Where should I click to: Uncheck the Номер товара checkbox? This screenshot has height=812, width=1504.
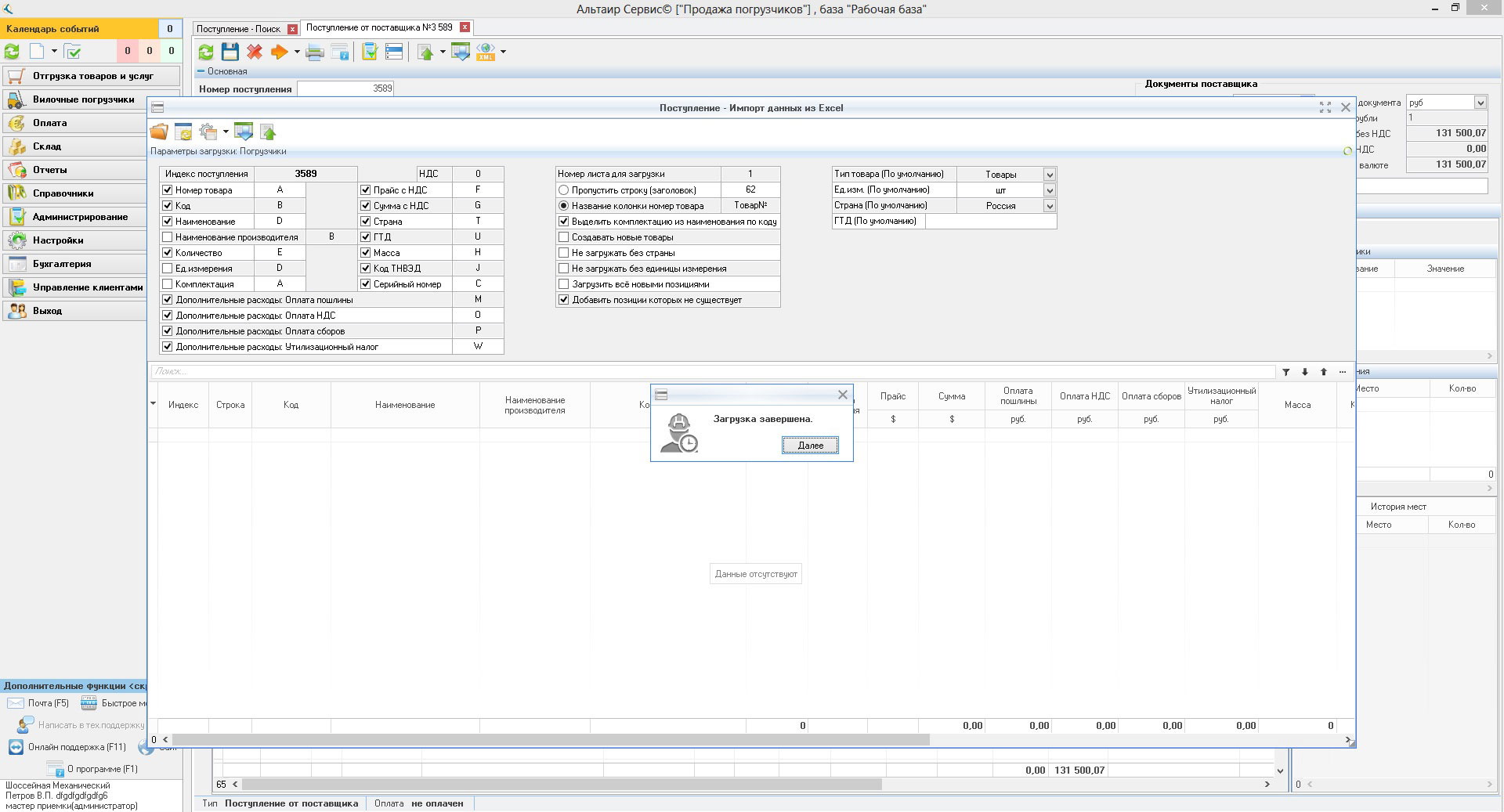(x=167, y=189)
